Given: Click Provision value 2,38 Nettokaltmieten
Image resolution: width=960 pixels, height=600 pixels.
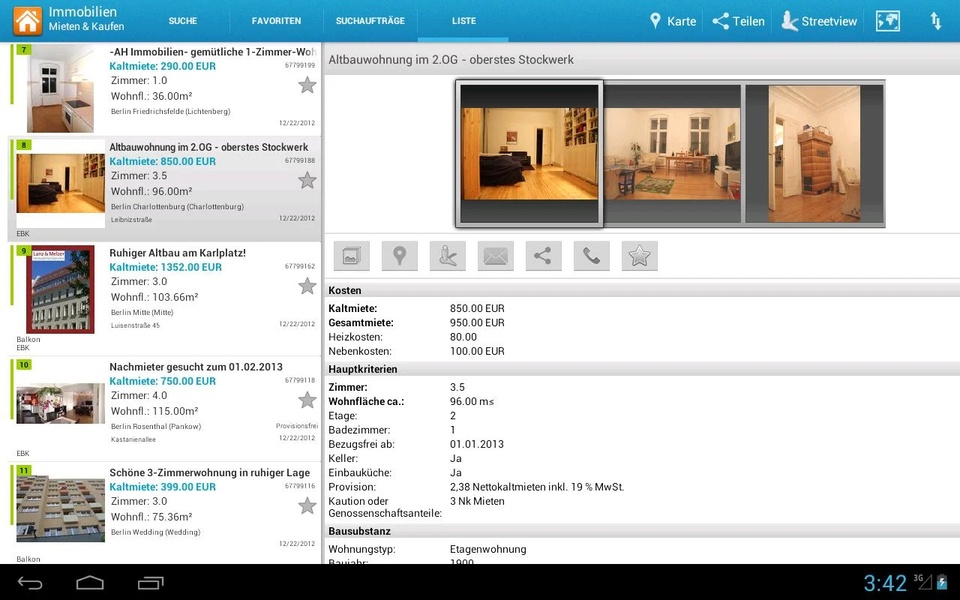Looking at the screenshot, I should (x=537, y=487).
